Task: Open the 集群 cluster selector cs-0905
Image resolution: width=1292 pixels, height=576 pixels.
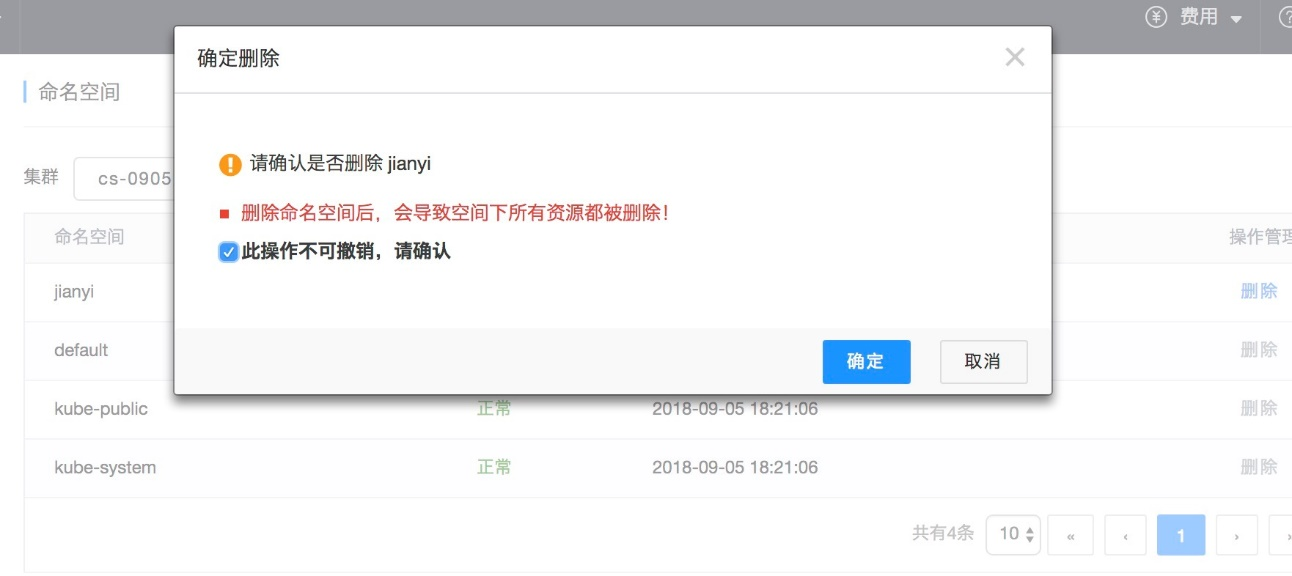Action: 124,179
